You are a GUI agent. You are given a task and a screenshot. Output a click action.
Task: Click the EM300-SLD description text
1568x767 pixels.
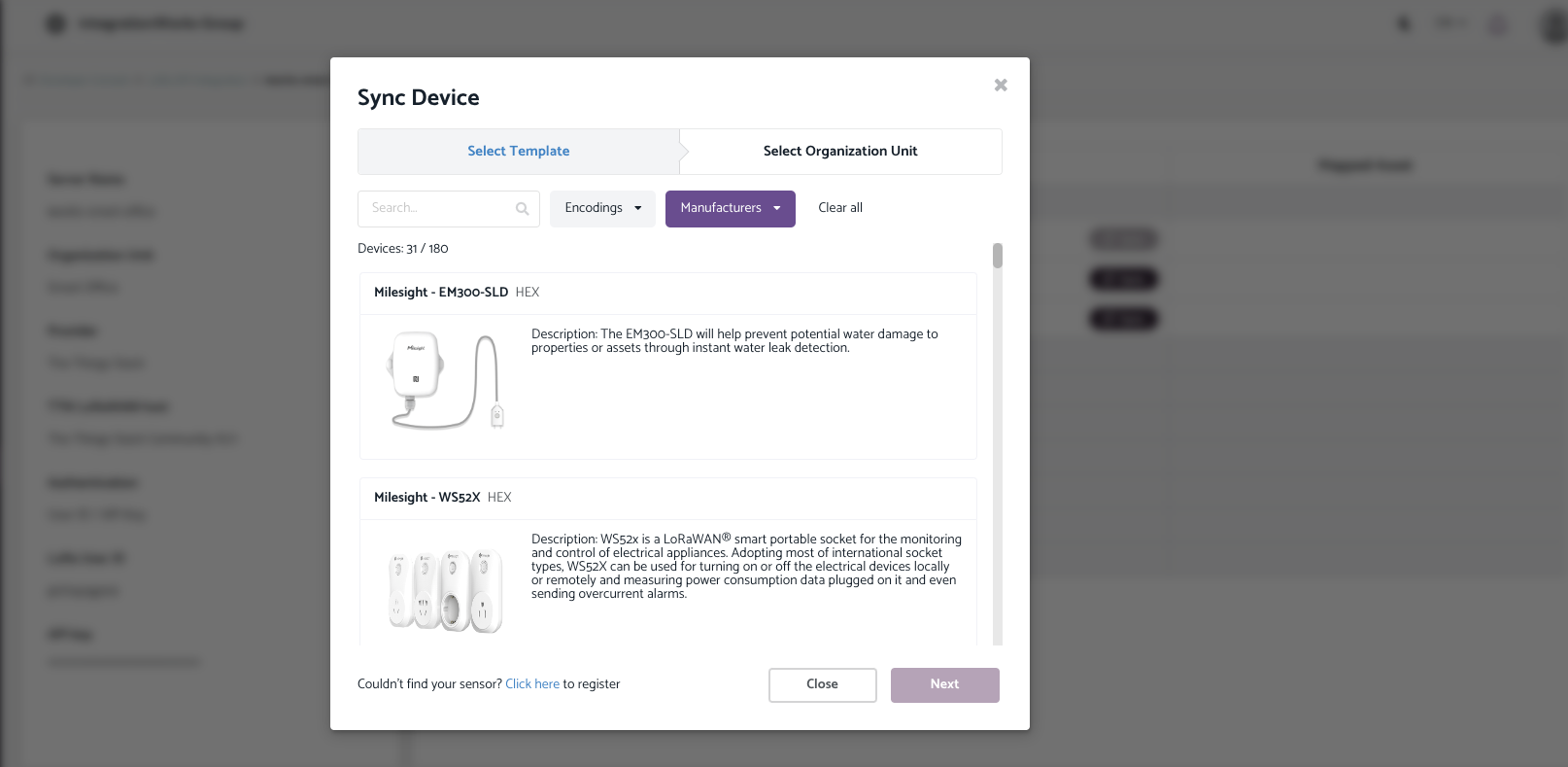[734, 341]
